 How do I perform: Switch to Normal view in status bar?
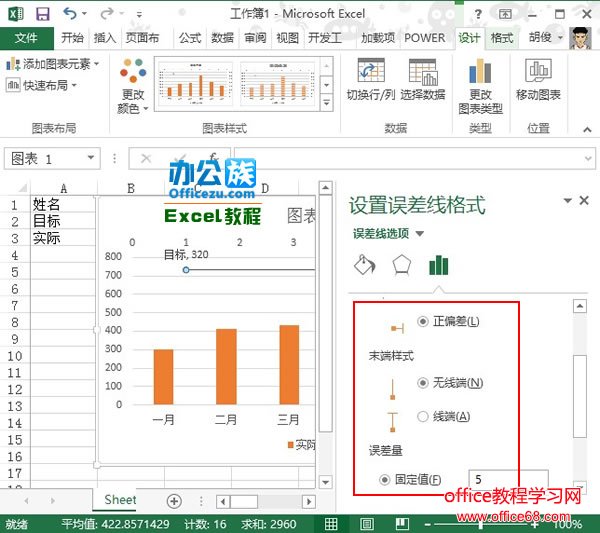(x=331, y=523)
